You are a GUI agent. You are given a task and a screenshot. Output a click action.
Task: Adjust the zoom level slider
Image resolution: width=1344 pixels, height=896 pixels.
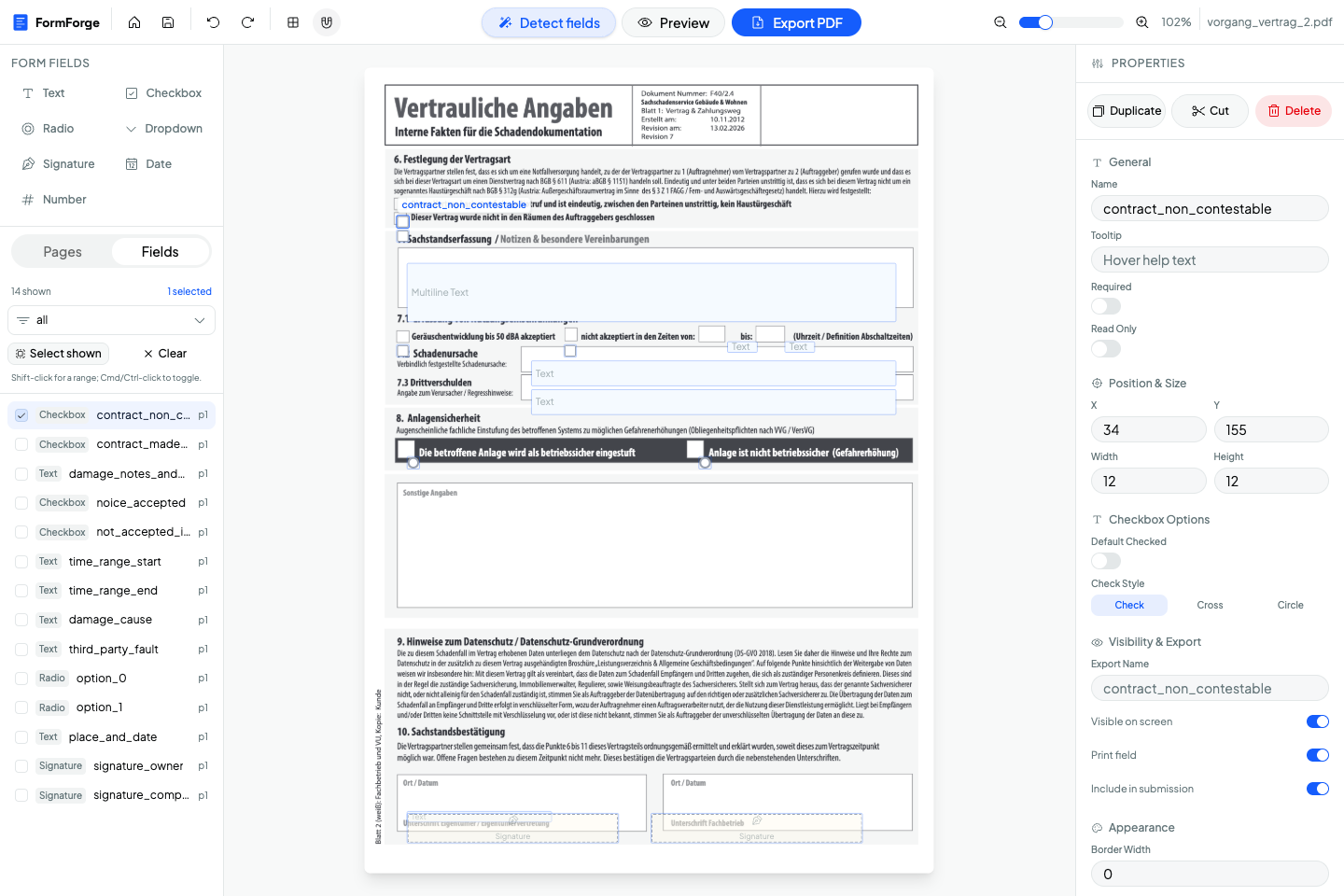click(x=1071, y=22)
